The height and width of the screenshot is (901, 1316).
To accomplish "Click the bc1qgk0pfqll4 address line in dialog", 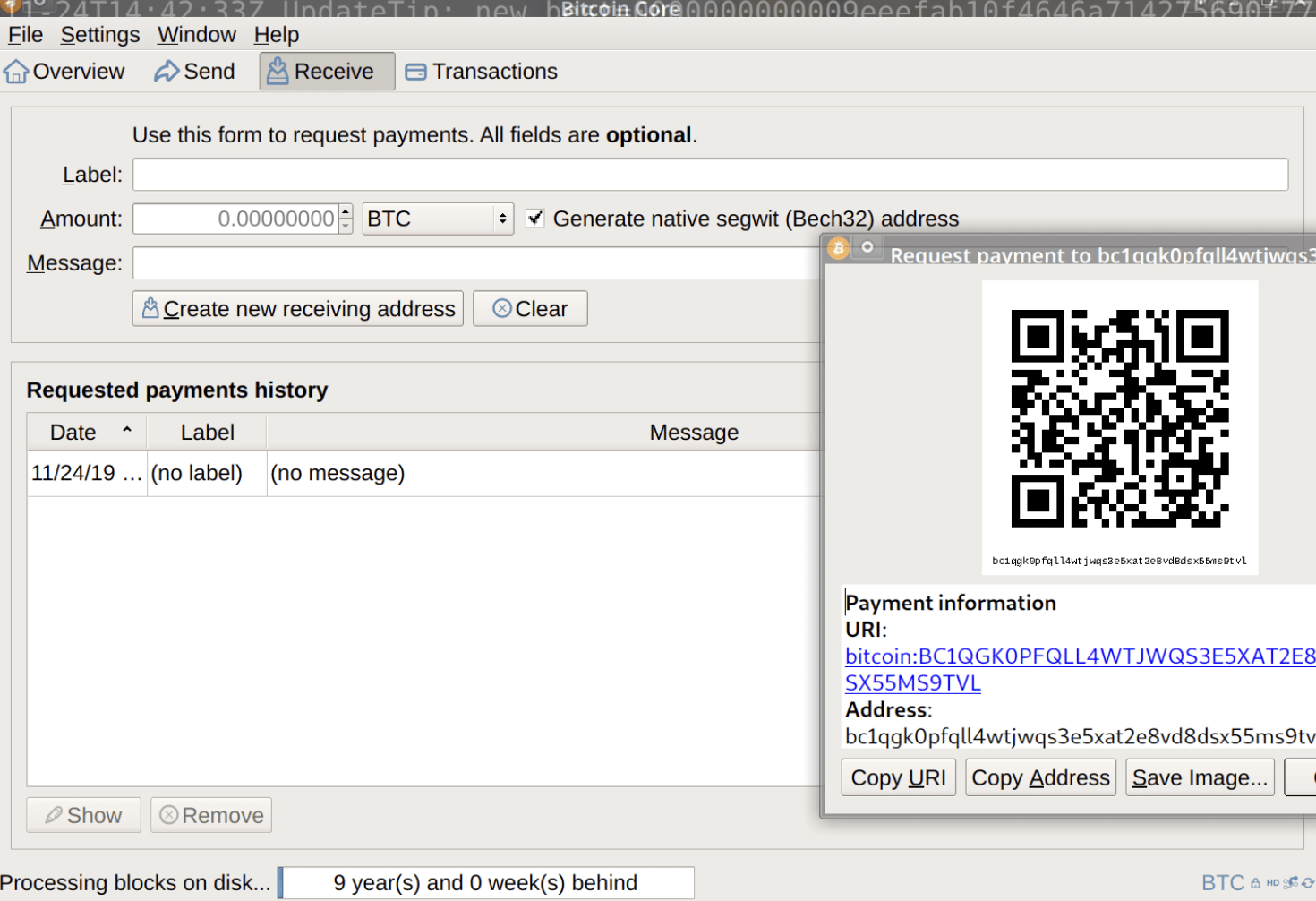I will [x=1081, y=736].
